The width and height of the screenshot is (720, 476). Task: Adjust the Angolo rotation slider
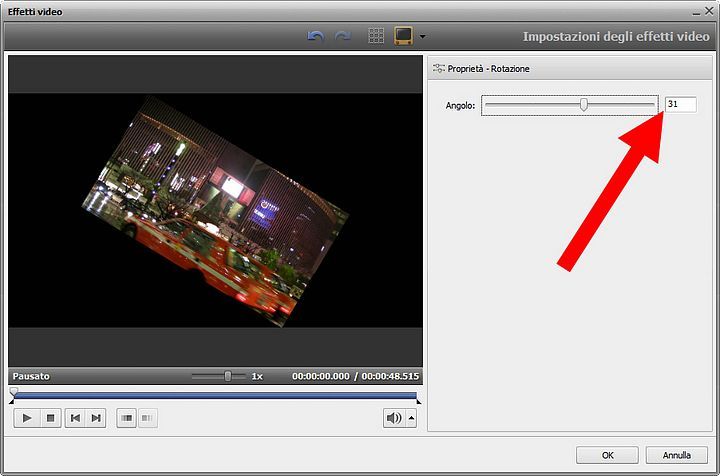point(583,105)
